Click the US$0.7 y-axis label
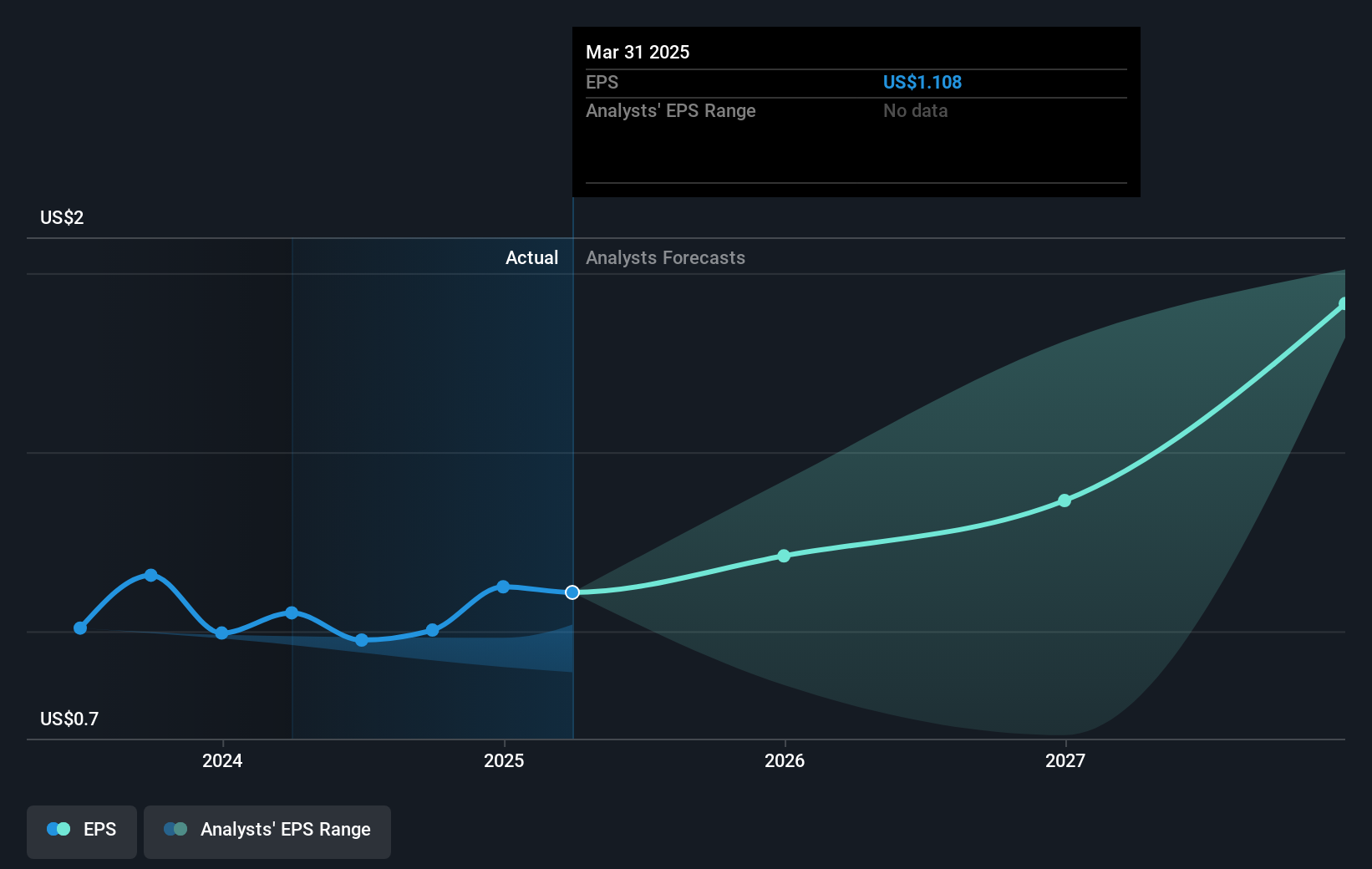Screen dimensions: 1372x869 [69, 719]
